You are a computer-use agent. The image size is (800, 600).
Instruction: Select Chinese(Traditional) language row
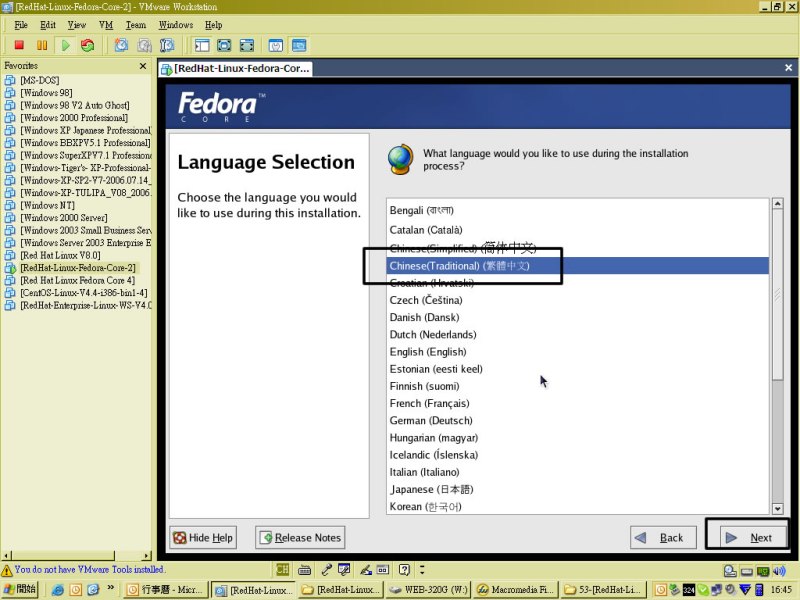click(x=578, y=266)
